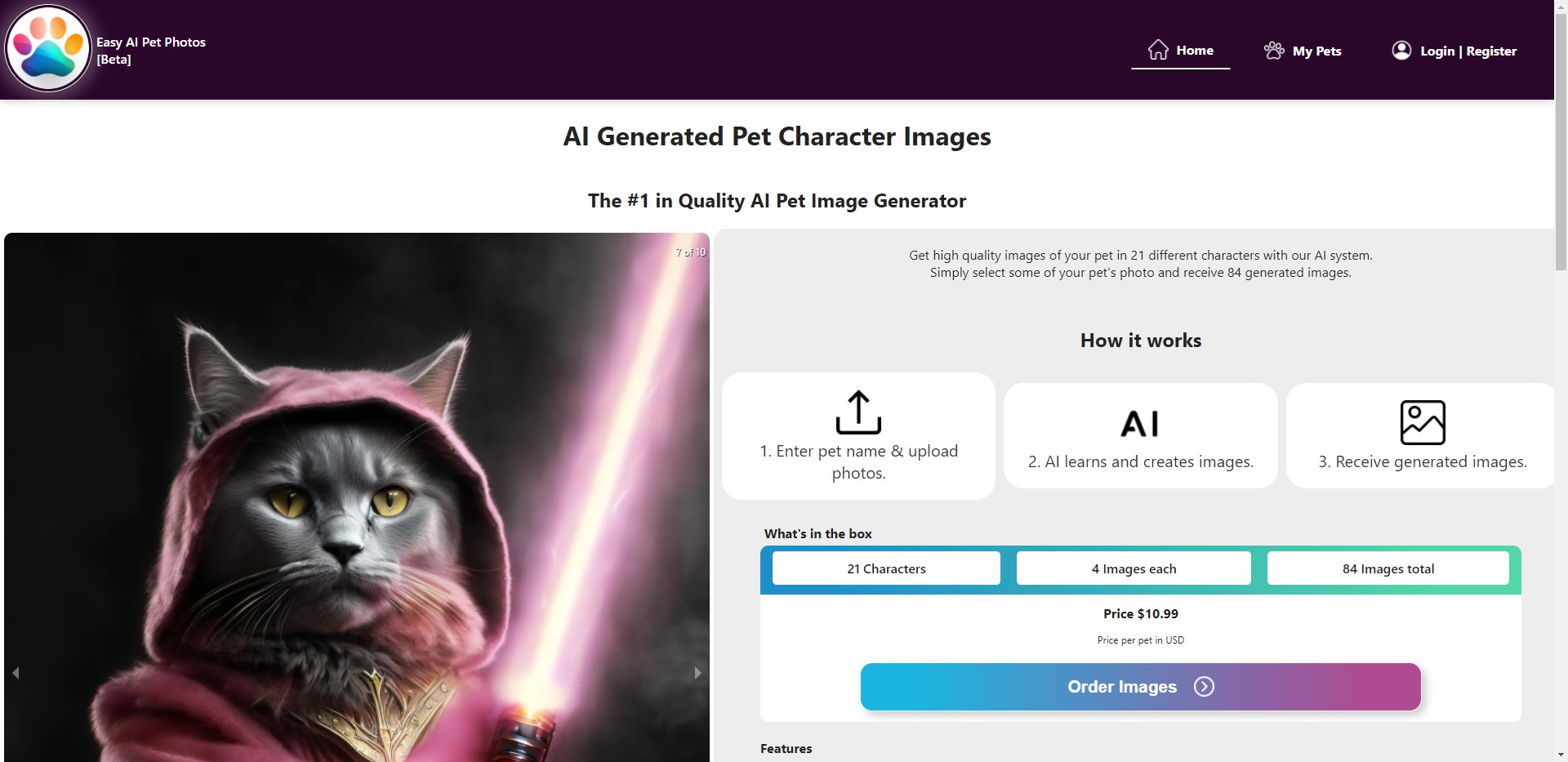1568x762 pixels.
Task: Open the Login | Register link
Action: (1467, 51)
